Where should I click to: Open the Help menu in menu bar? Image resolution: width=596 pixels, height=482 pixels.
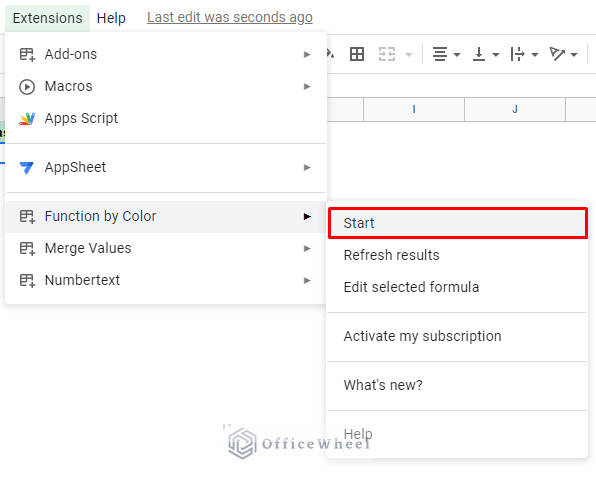(111, 18)
